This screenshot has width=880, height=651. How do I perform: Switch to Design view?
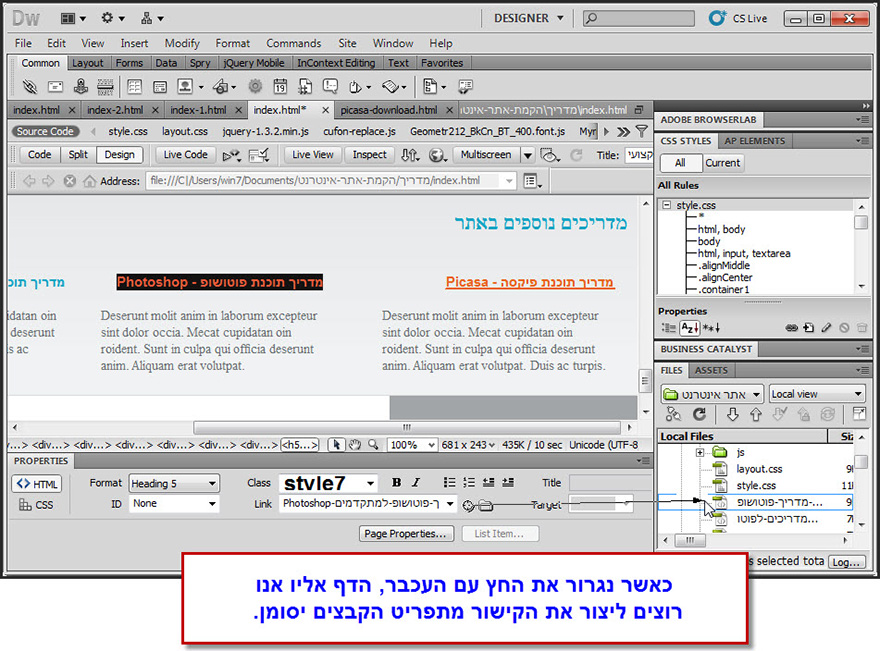tap(120, 155)
